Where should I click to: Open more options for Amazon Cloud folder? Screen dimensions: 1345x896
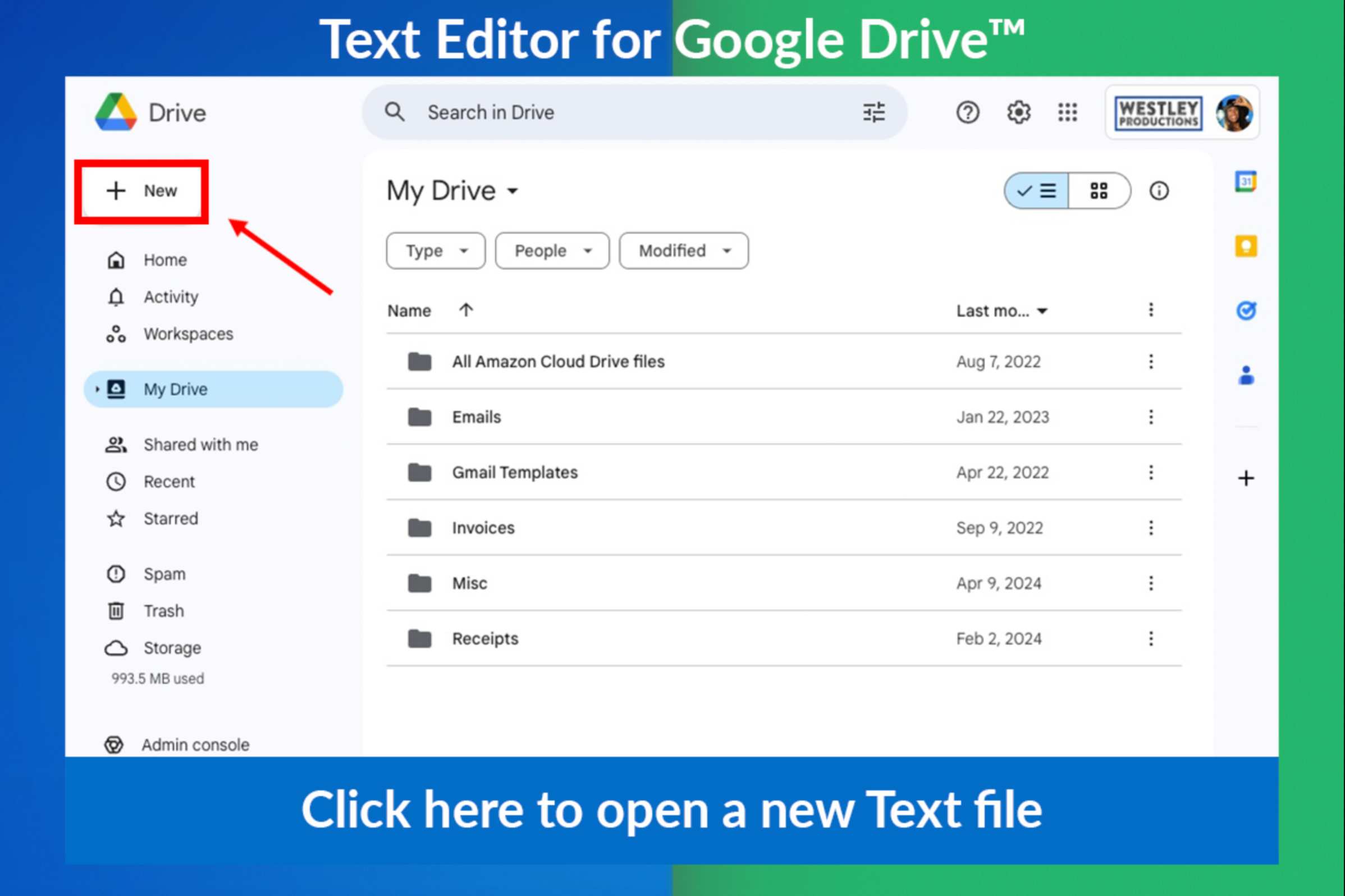coord(1151,361)
